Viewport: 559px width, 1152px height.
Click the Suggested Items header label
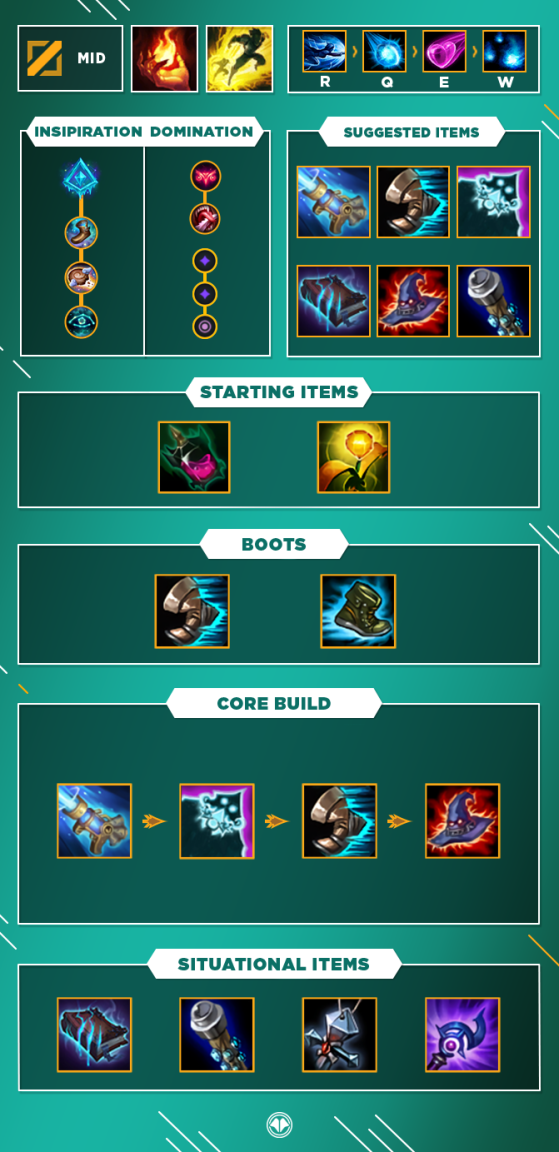coord(411,133)
